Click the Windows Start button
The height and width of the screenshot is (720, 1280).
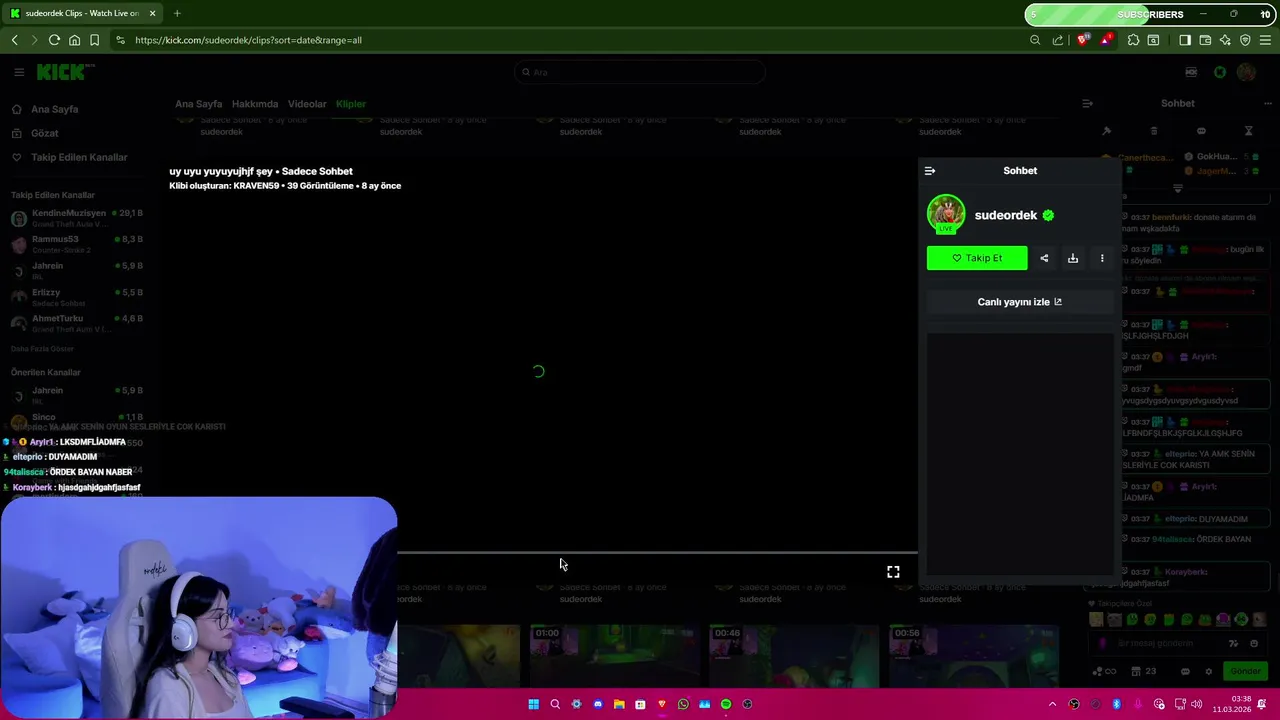pos(533,704)
